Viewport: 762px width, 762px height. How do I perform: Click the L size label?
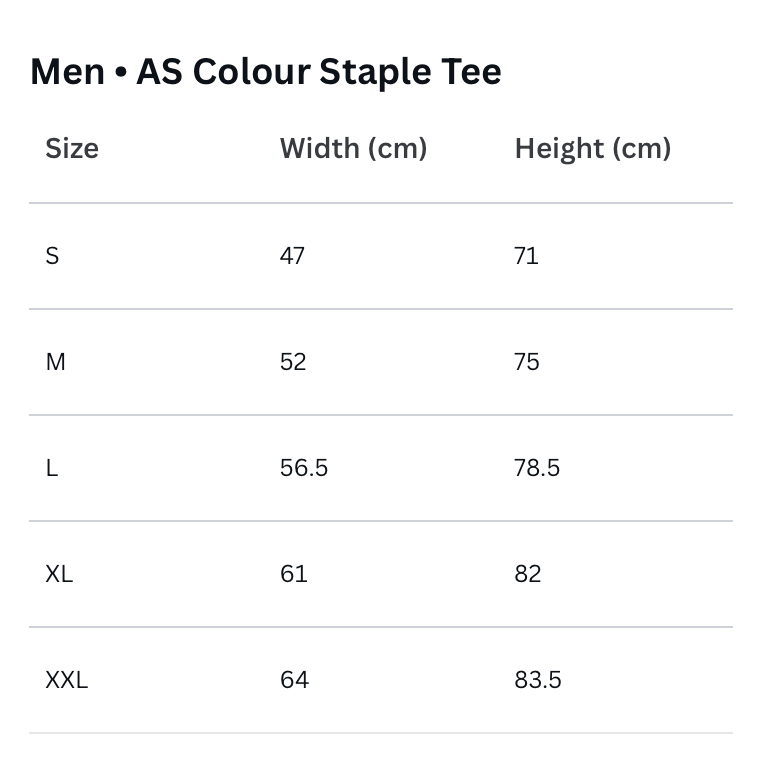tap(51, 468)
